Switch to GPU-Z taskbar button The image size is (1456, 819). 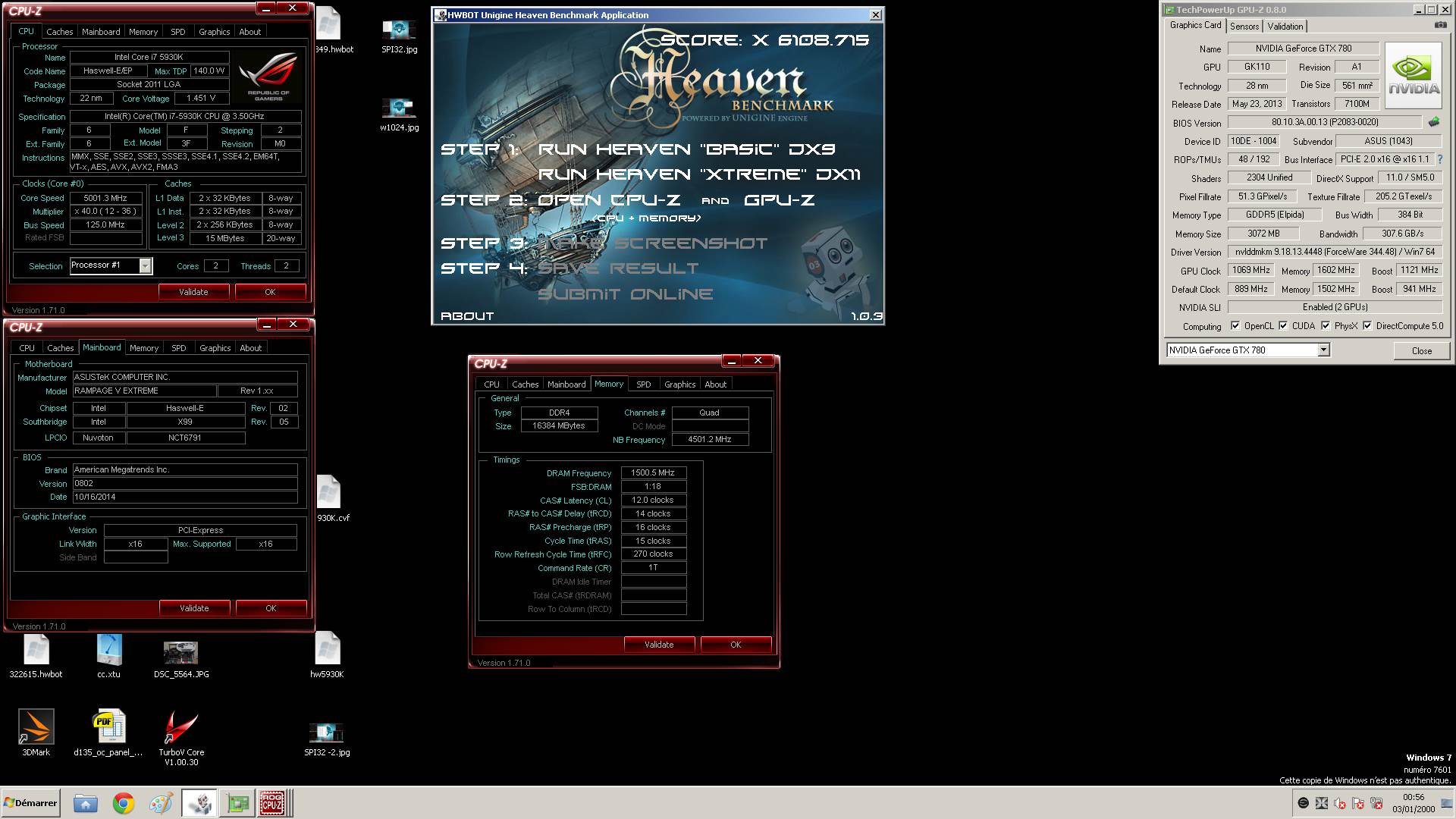237,803
